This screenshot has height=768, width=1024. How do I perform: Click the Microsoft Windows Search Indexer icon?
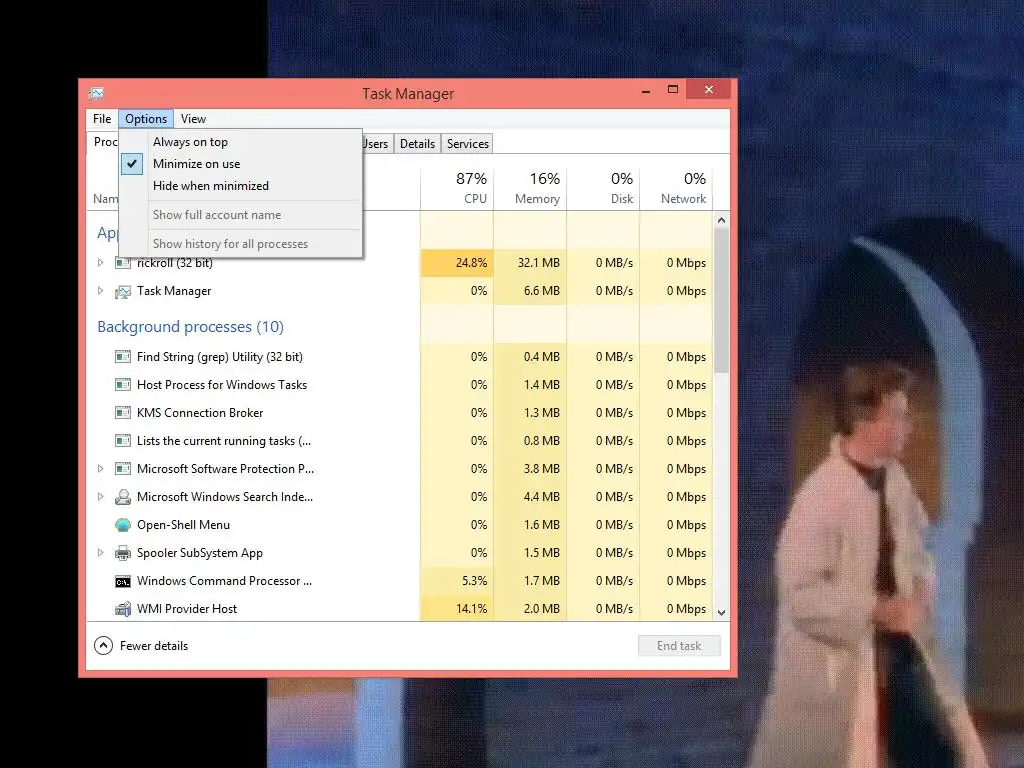click(x=123, y=497)
